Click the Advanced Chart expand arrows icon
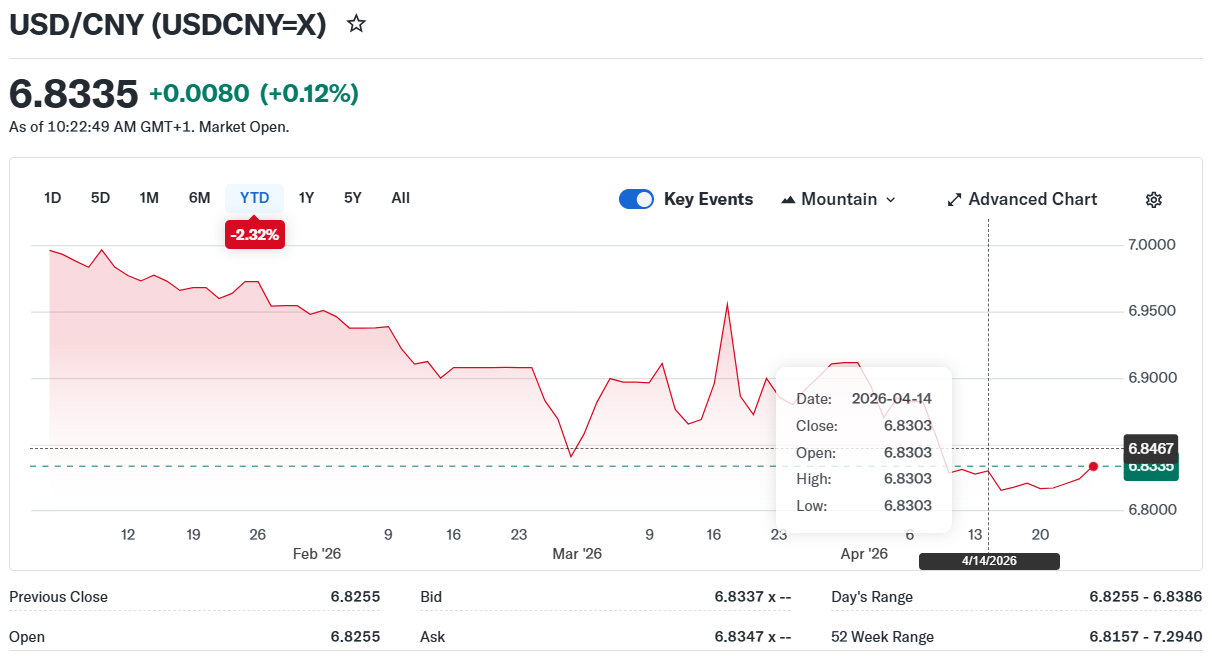This screenshot has width=1212, height=657. click(x=954, y=199)
